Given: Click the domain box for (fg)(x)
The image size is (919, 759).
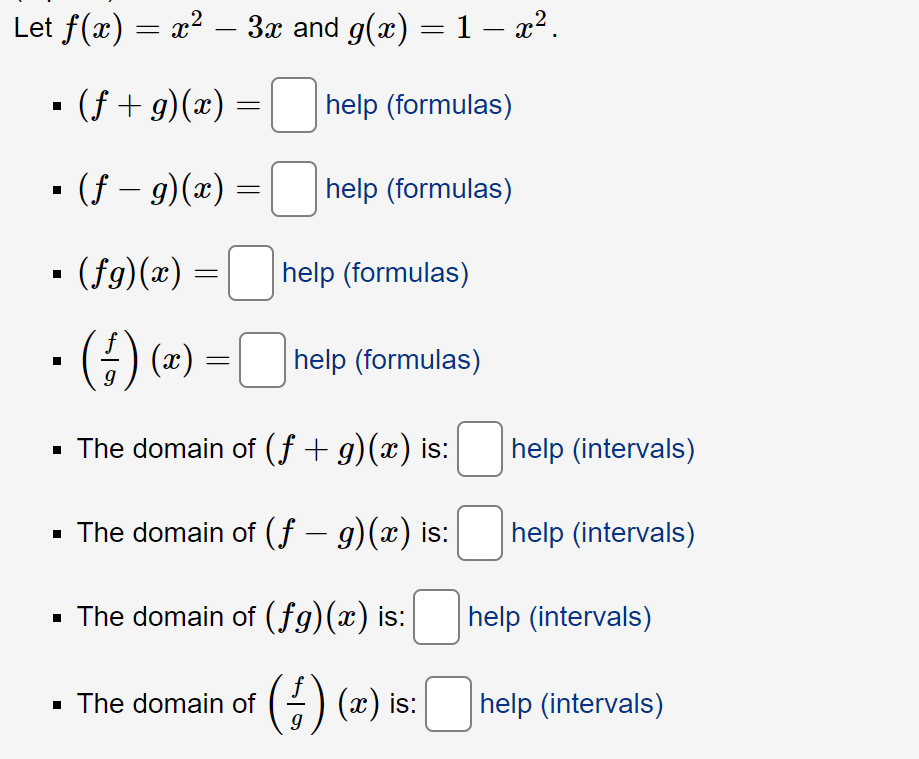Looking at the screenshot, I should pos(436,618).
